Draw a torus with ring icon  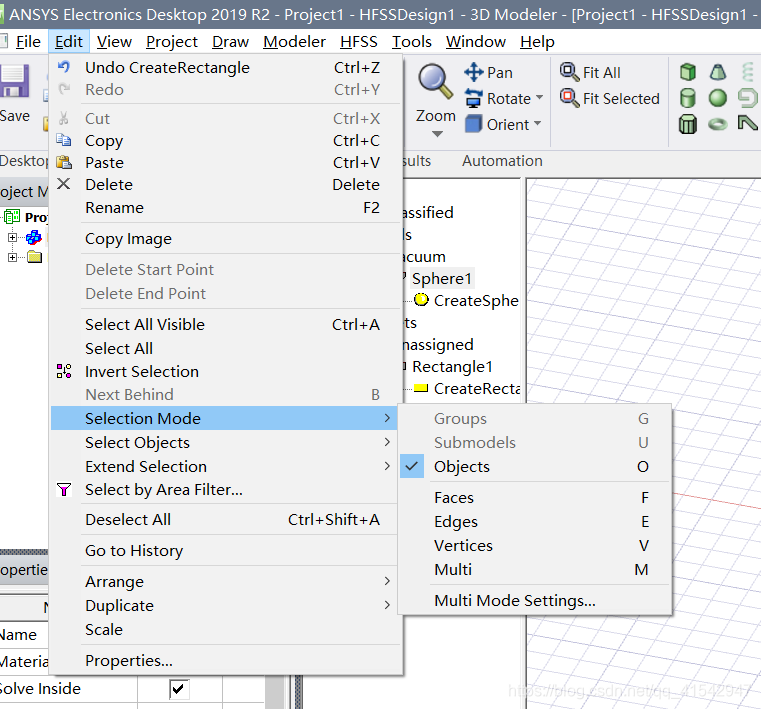(718, 124)
